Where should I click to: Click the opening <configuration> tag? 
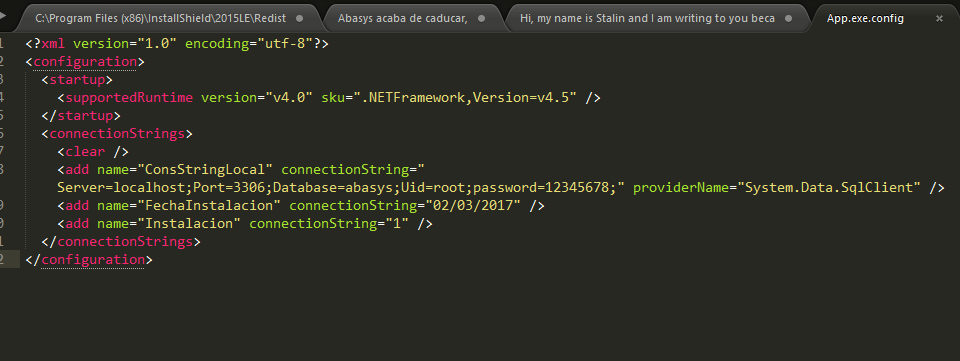85,62
